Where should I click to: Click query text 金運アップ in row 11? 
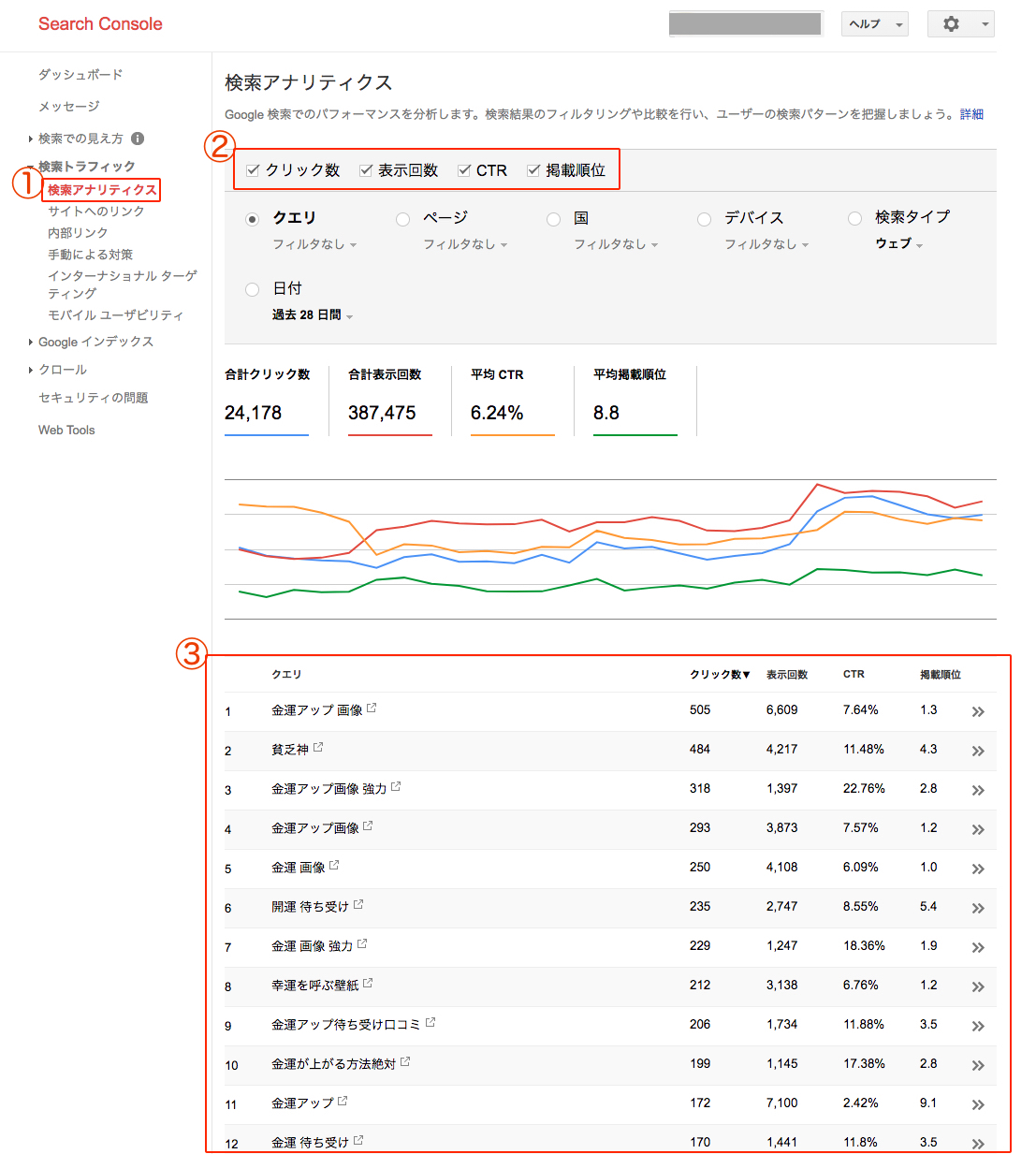pyautogui.click(x=302, y=1103)
